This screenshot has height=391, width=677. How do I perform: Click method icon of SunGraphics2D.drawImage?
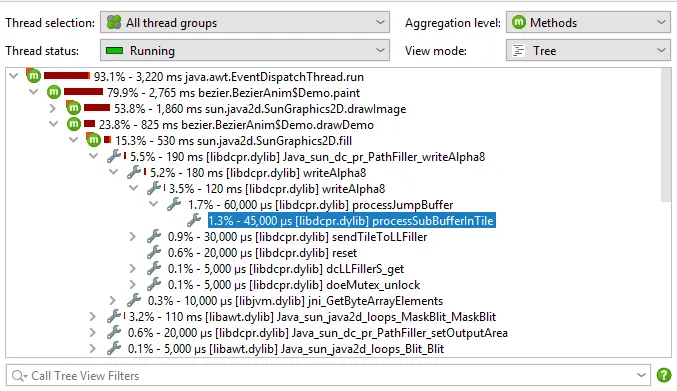coord(73,107)
